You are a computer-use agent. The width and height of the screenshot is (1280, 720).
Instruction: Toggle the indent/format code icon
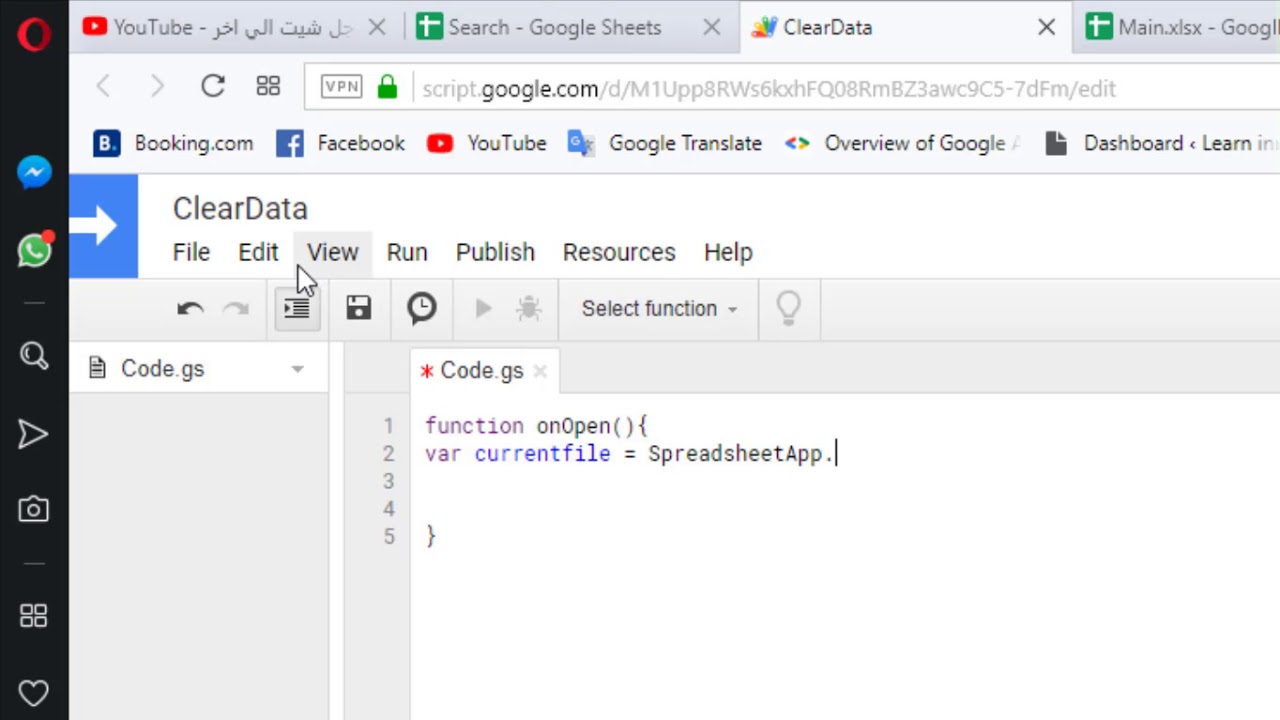click(296, 309)
